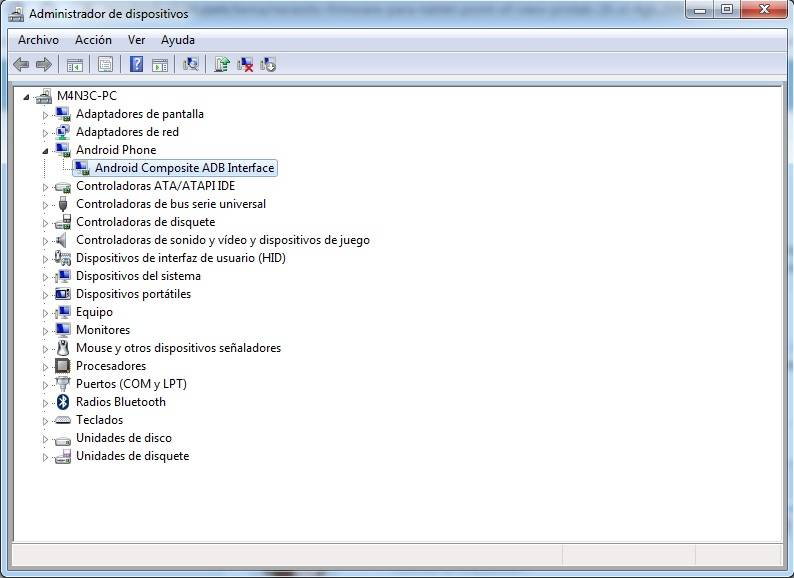Toggle the action pane toolbar icon
Screen dimensions: 794x578
[160, 64]
